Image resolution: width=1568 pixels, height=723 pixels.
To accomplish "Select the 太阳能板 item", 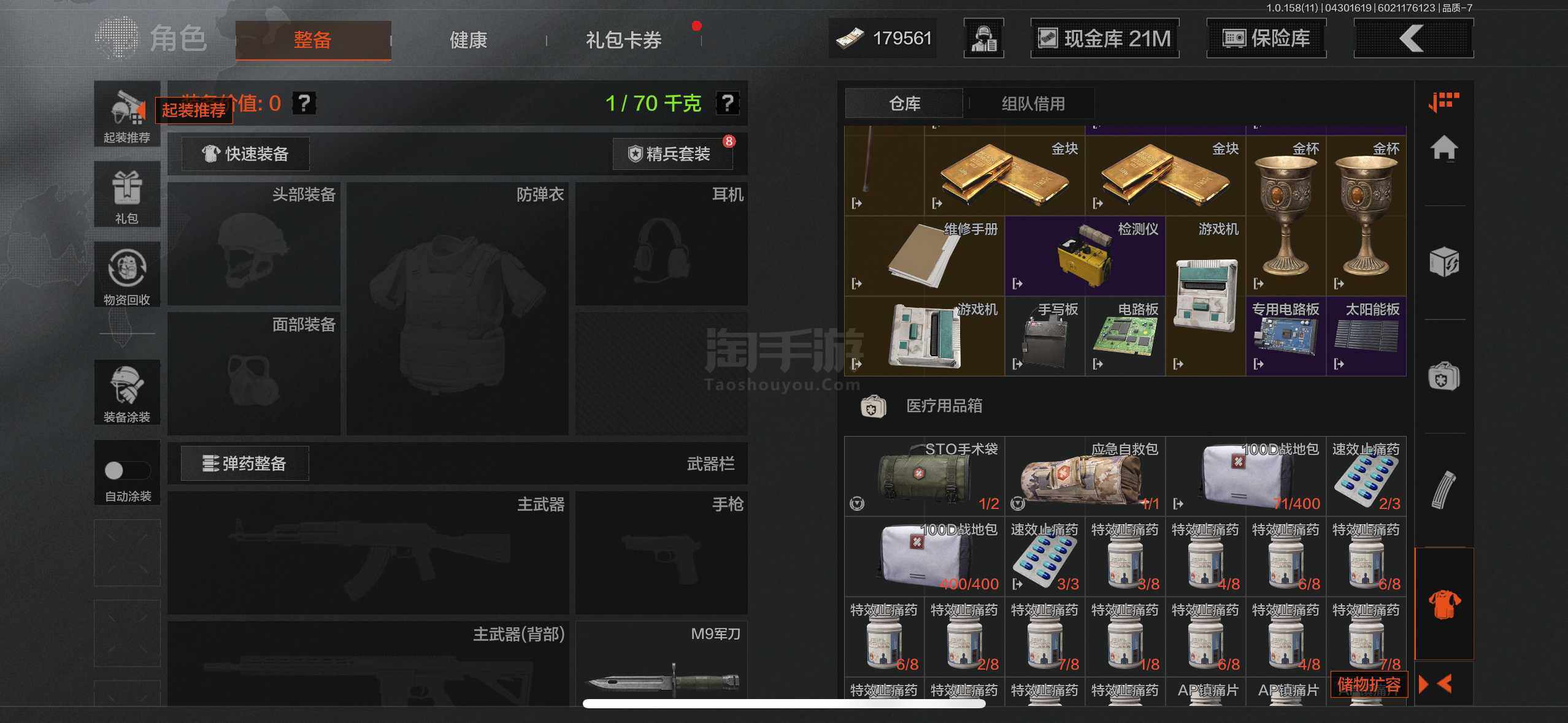I will (x=1367, y=336).
